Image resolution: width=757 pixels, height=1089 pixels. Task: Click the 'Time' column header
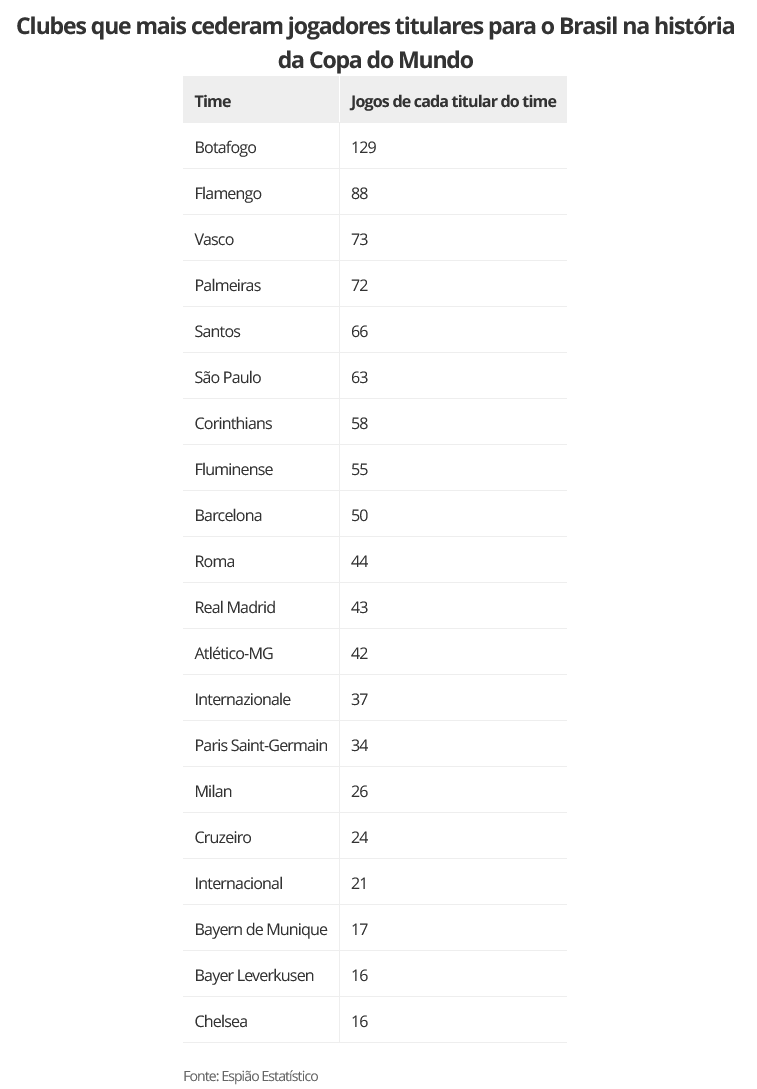point(213,101)
